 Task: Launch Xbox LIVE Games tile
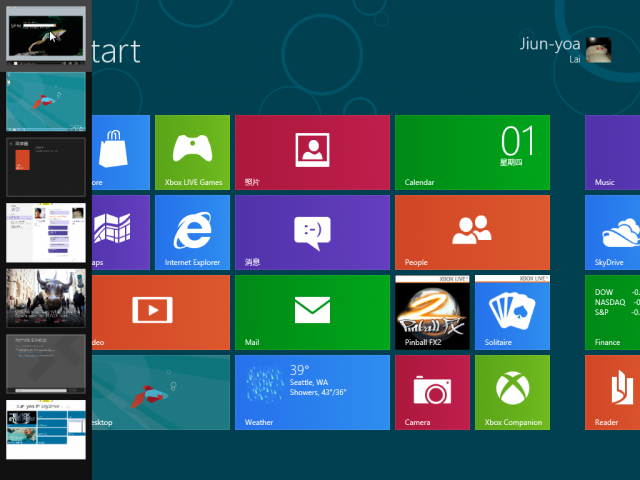[x=192, y=152]
